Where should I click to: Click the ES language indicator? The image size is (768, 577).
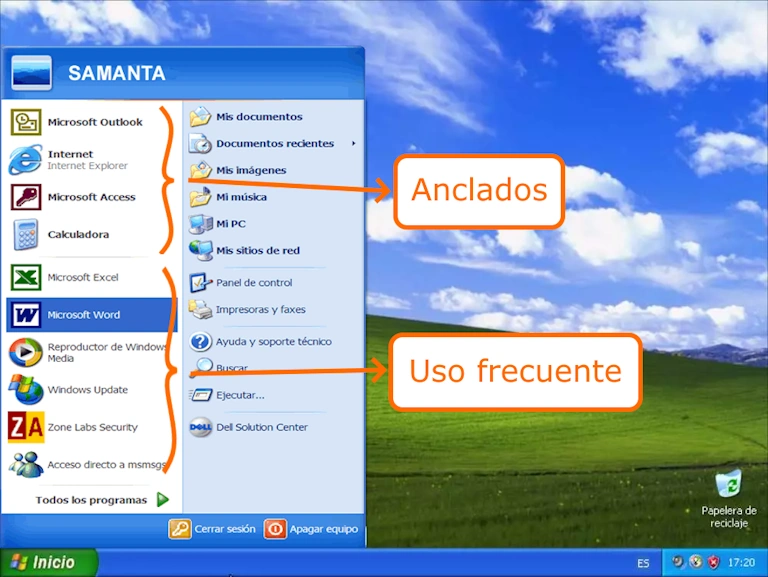pyautogui.click(x=643, y=563)
